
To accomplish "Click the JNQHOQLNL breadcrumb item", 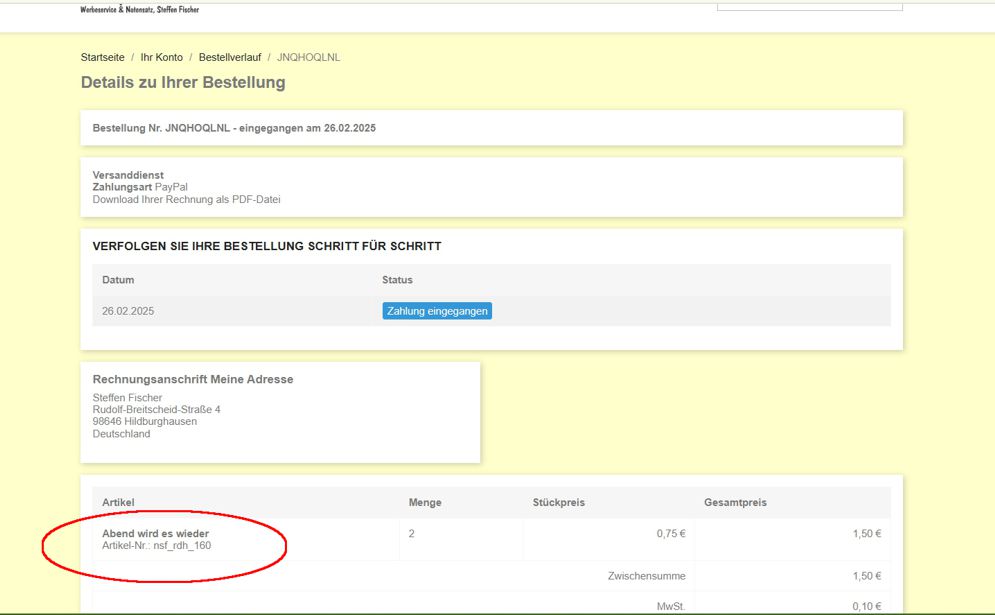I will [308, 58].
